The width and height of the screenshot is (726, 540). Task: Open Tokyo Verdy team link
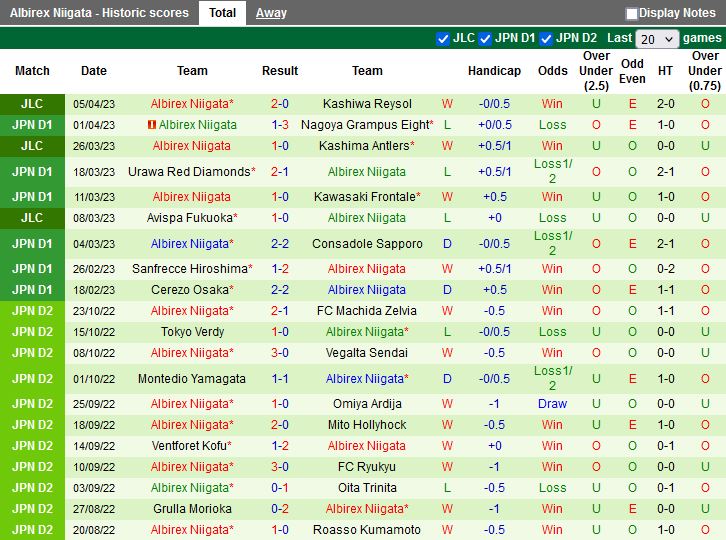193,332
